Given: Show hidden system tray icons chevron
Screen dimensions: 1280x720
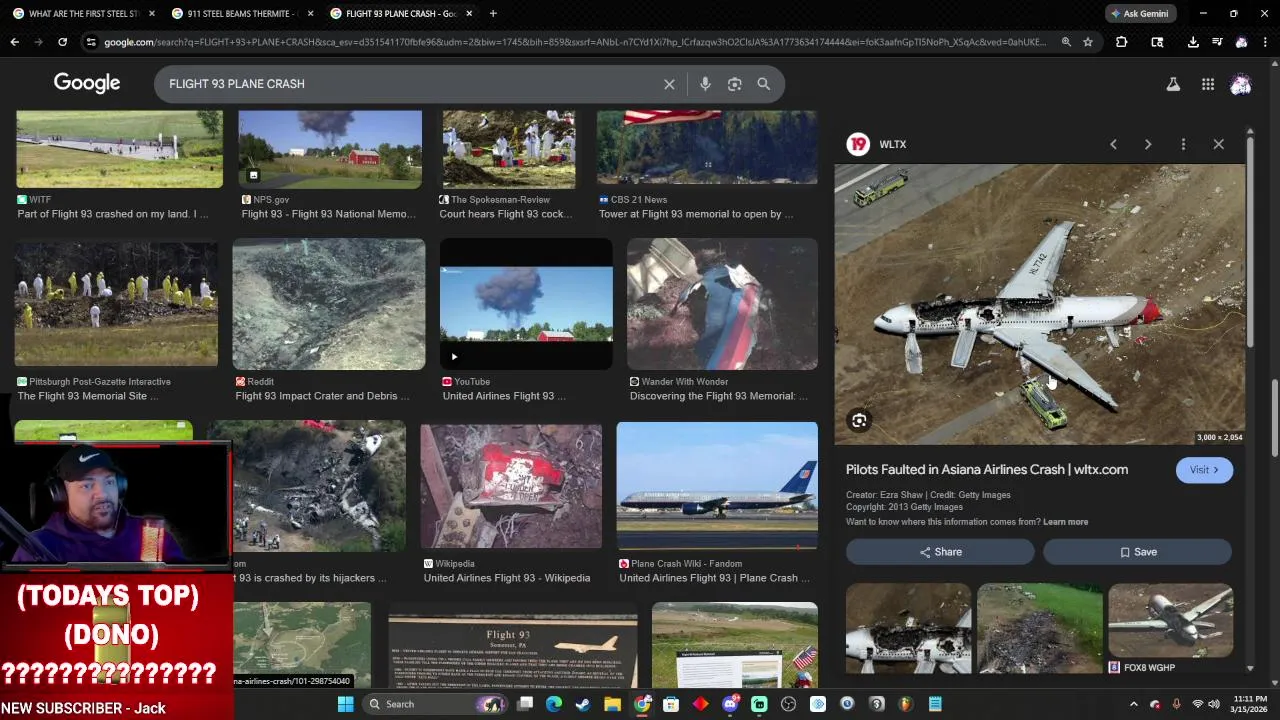Looking at the screenshot, I should 1133,704.
